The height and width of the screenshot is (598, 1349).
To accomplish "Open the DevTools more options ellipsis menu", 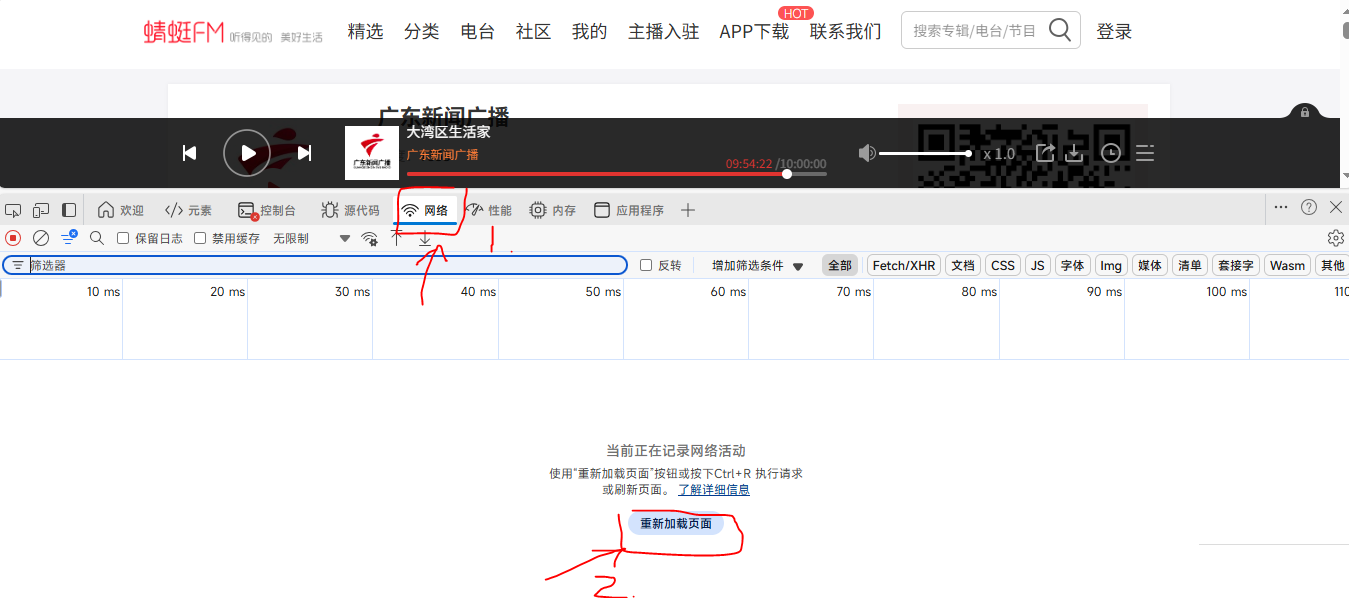I will coord(1281,207).
